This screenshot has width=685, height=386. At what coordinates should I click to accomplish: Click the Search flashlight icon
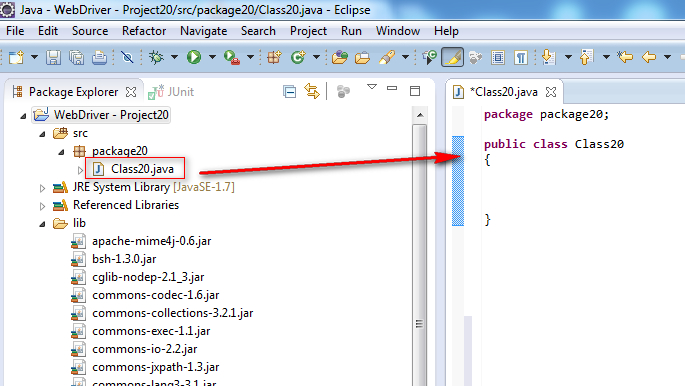click(x=387, y=57)
